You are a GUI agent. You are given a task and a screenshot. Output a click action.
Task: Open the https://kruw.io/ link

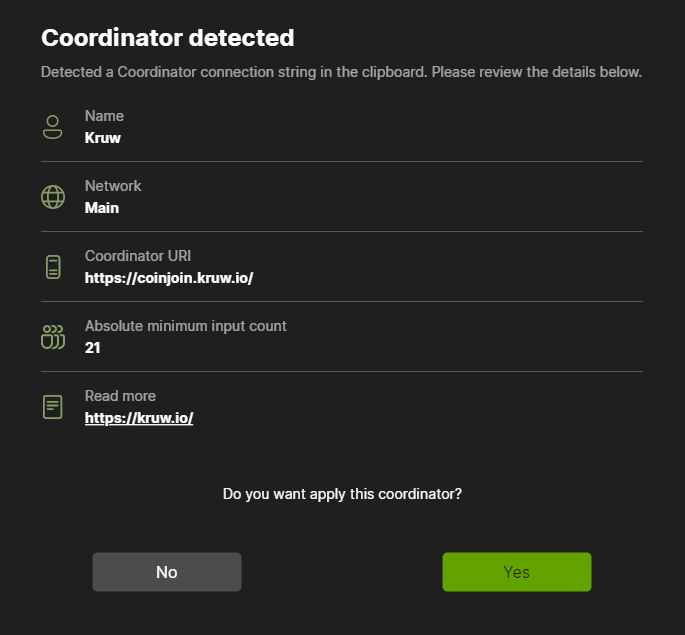pos(139,418)
